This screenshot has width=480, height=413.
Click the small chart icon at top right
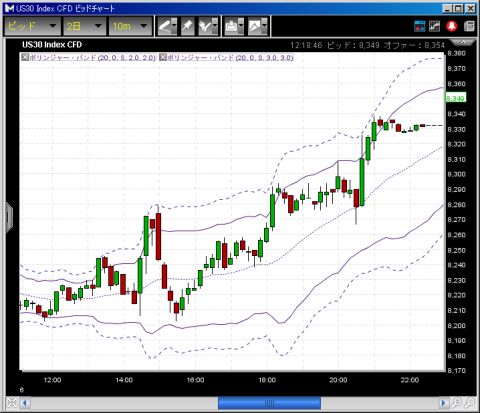coord(434,26)
